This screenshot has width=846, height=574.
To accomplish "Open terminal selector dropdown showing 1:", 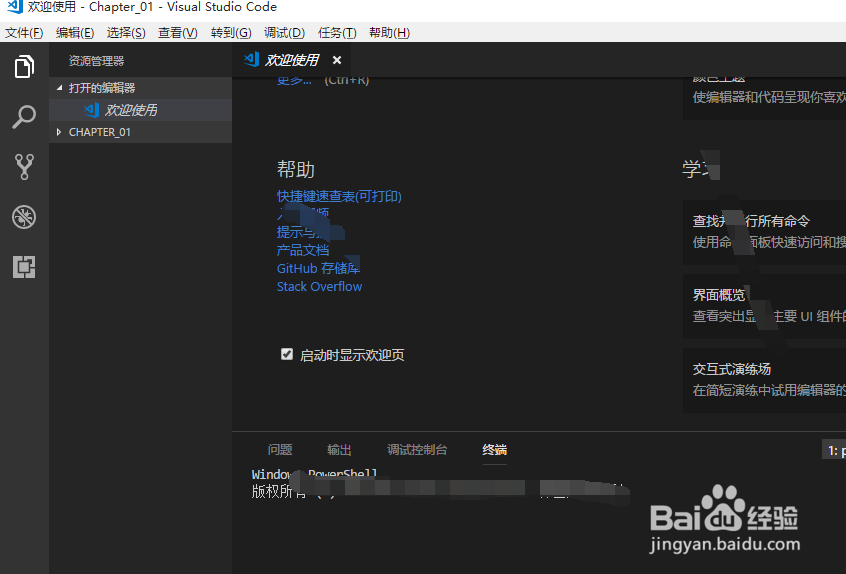I will [834, 450].
